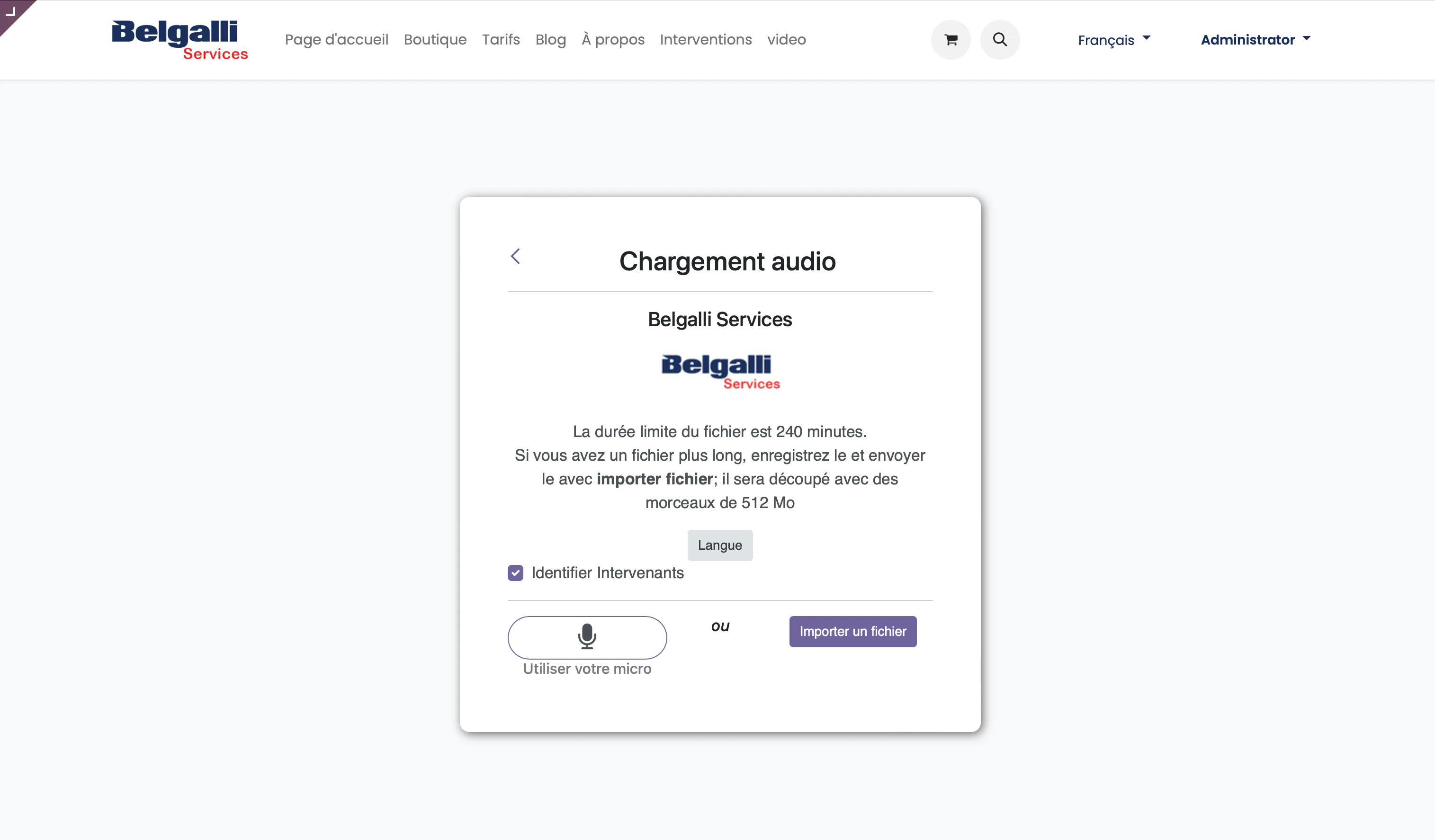This screenshot has height=840, width=1435.
Task: Click the back arrow navigation icon
Action: click(x=516, y=256)
